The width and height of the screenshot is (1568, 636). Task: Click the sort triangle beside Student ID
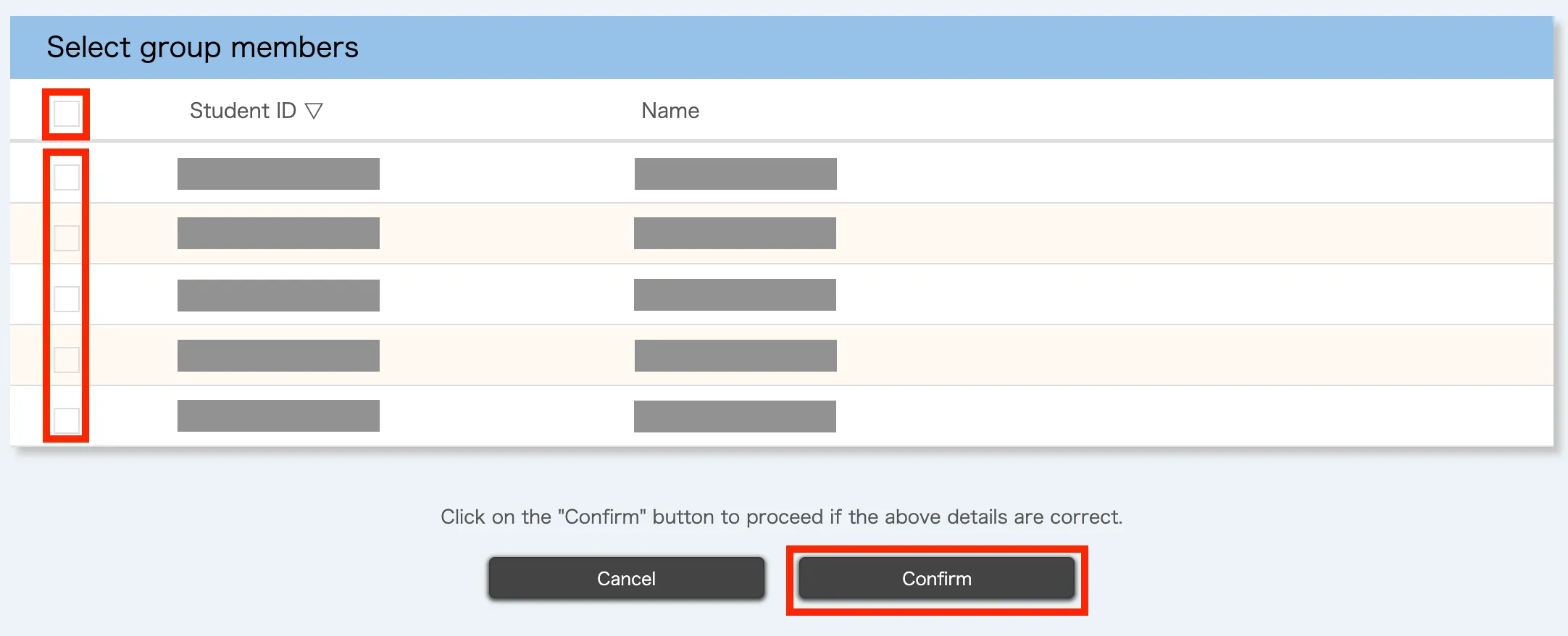314,111
